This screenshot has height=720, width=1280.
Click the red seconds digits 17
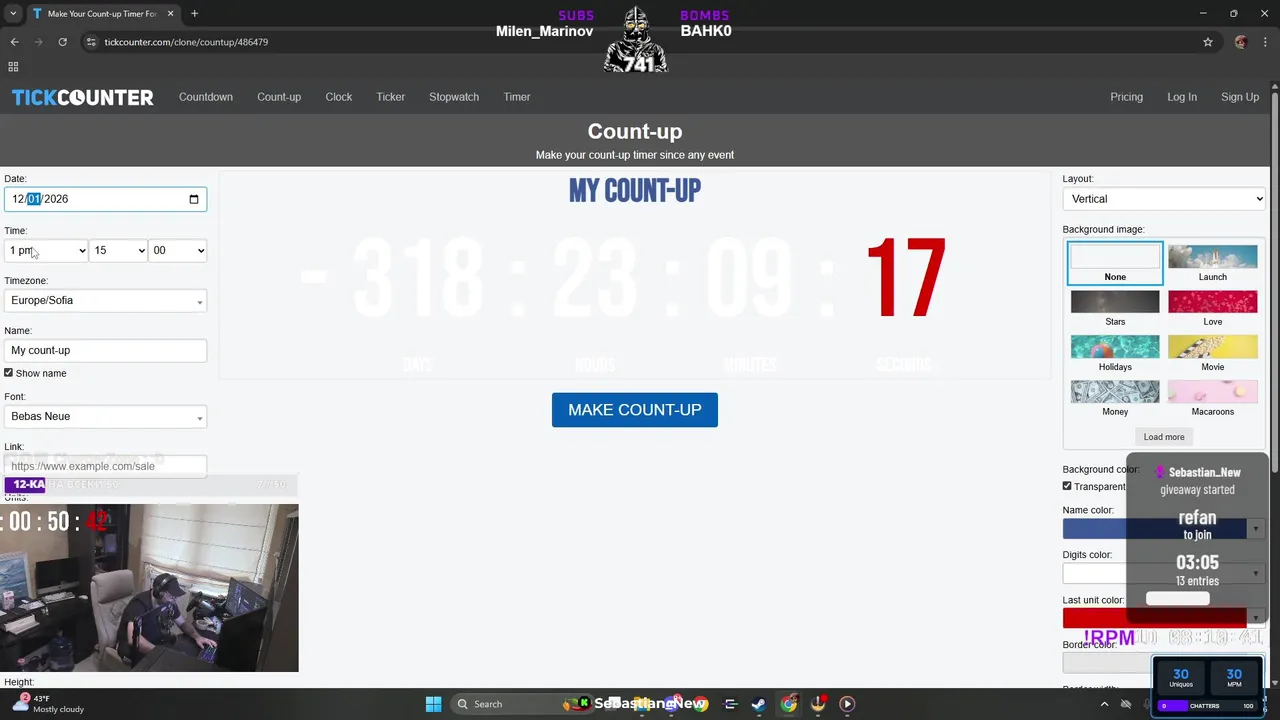pyautogui.click(x=906, y=279)
